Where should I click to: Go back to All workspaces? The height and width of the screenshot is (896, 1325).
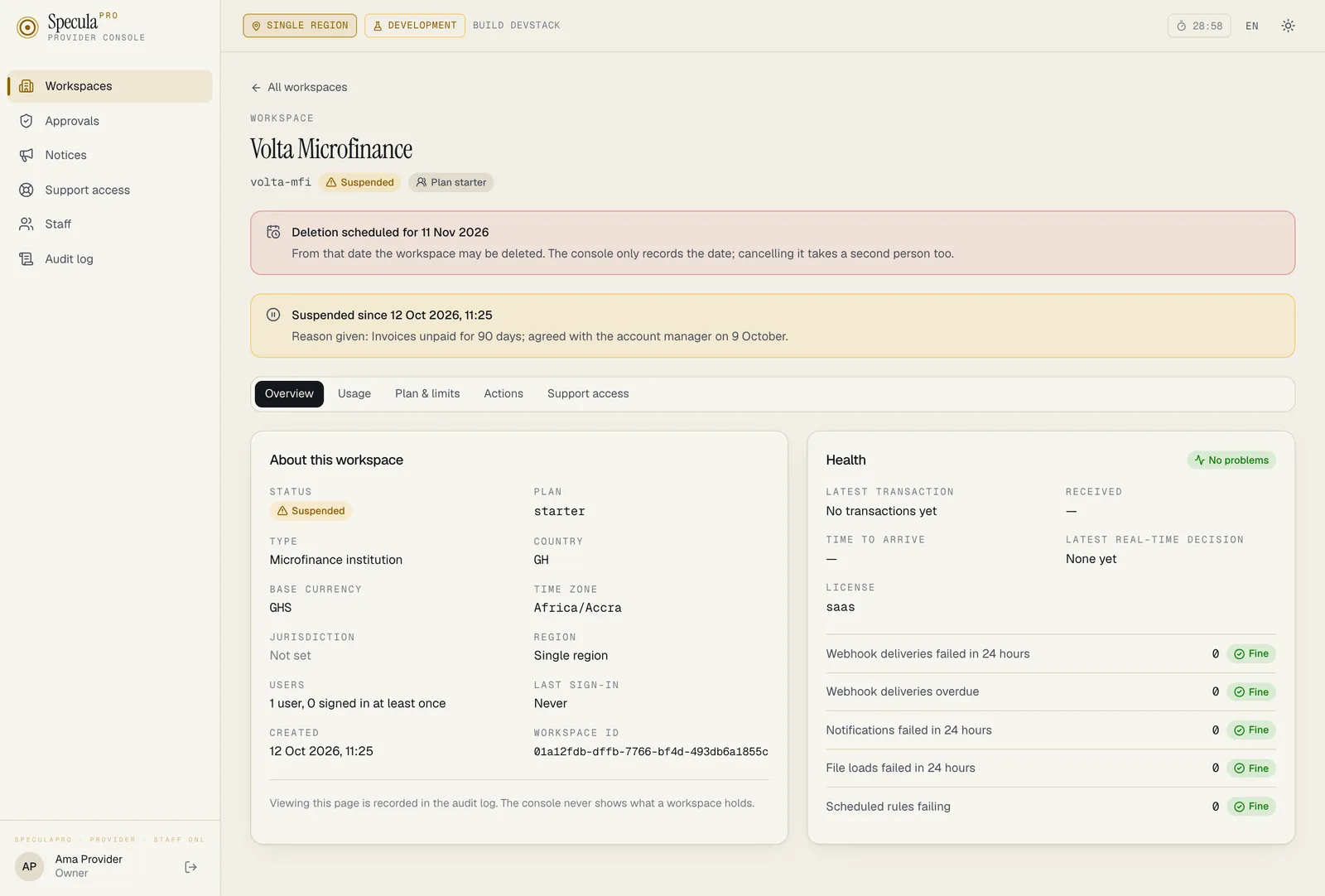tap(299, 87)
